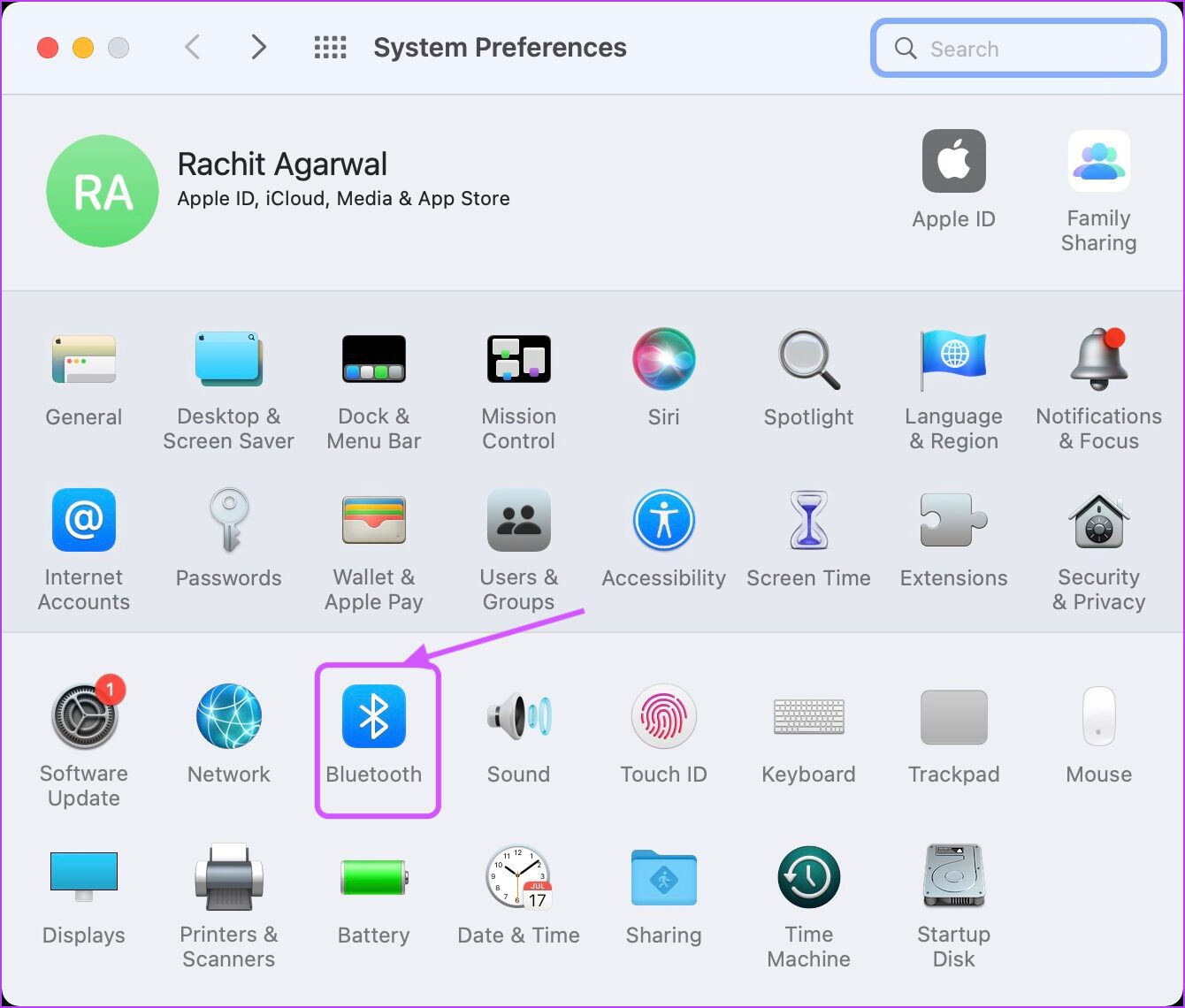Go forward with the chevron button
The width and height of the screenshot is (1185, 1008).
click(258, 47)
